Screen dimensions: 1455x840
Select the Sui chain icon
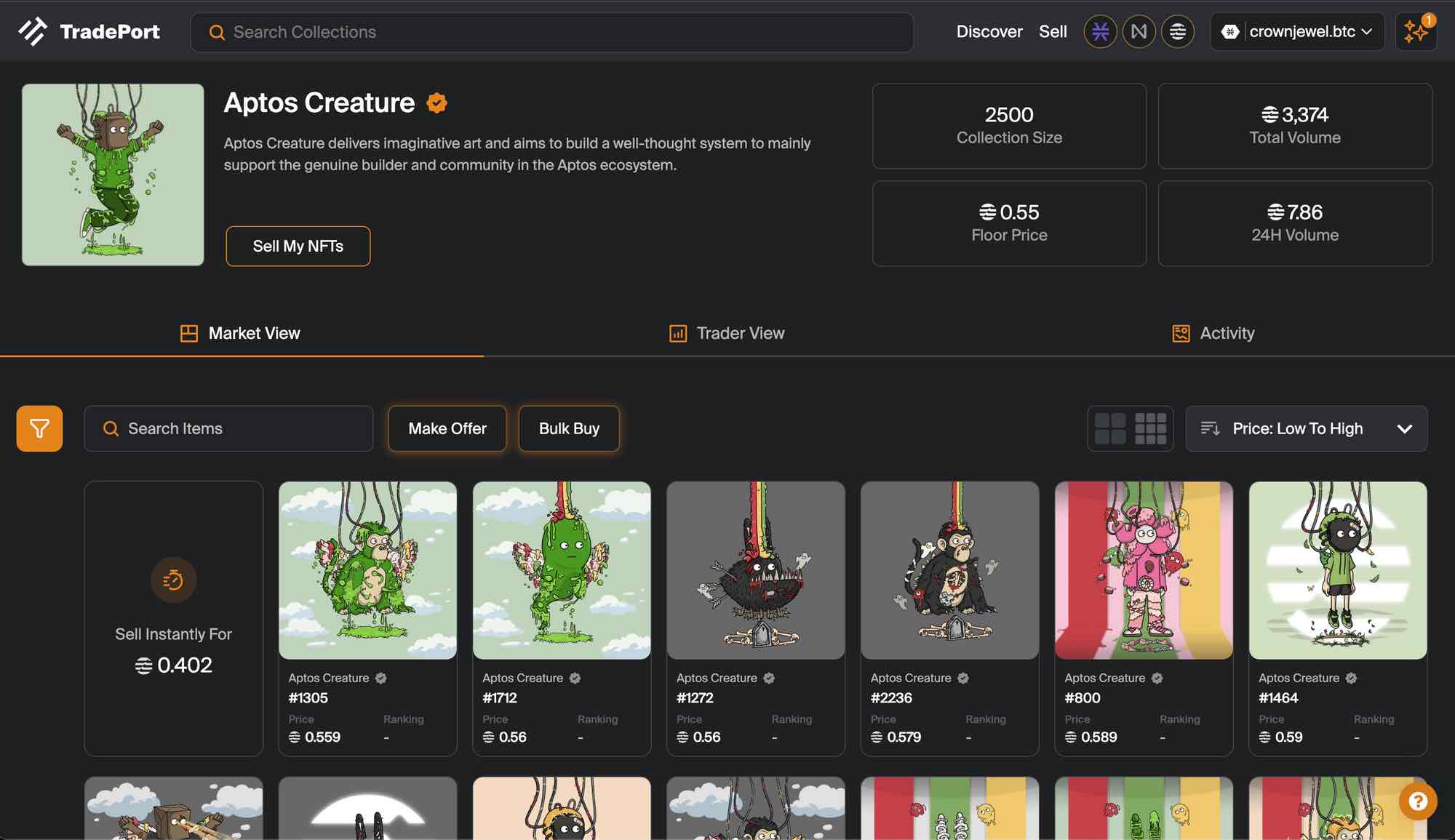1100,32
